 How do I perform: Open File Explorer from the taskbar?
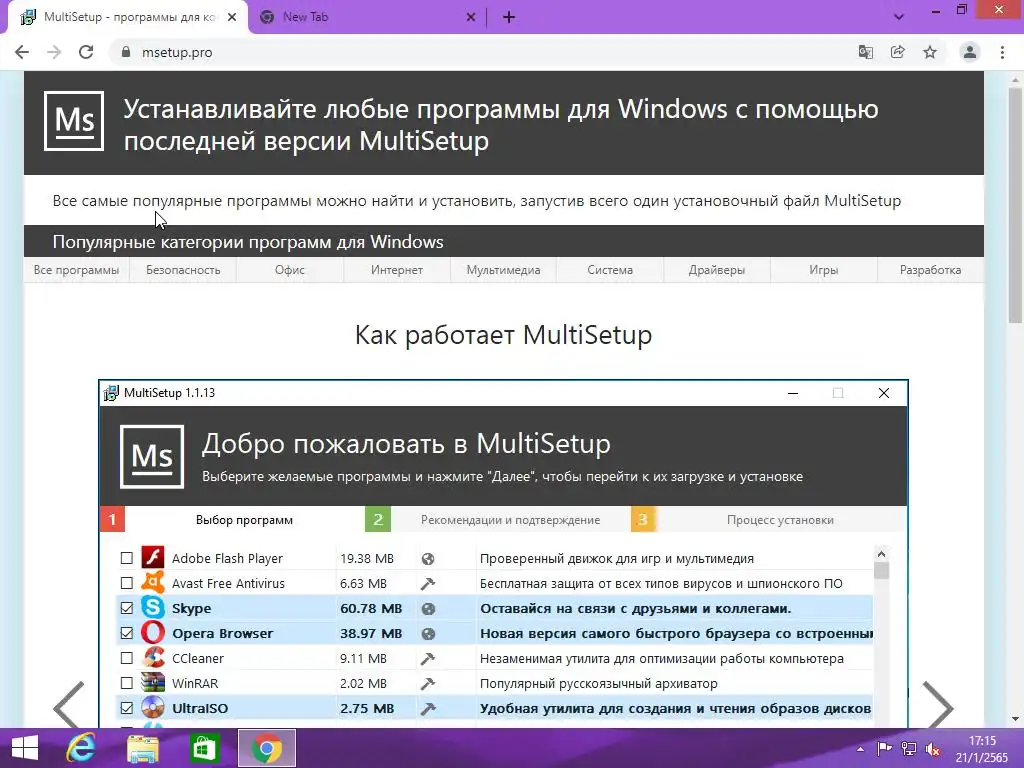(142, 748)
